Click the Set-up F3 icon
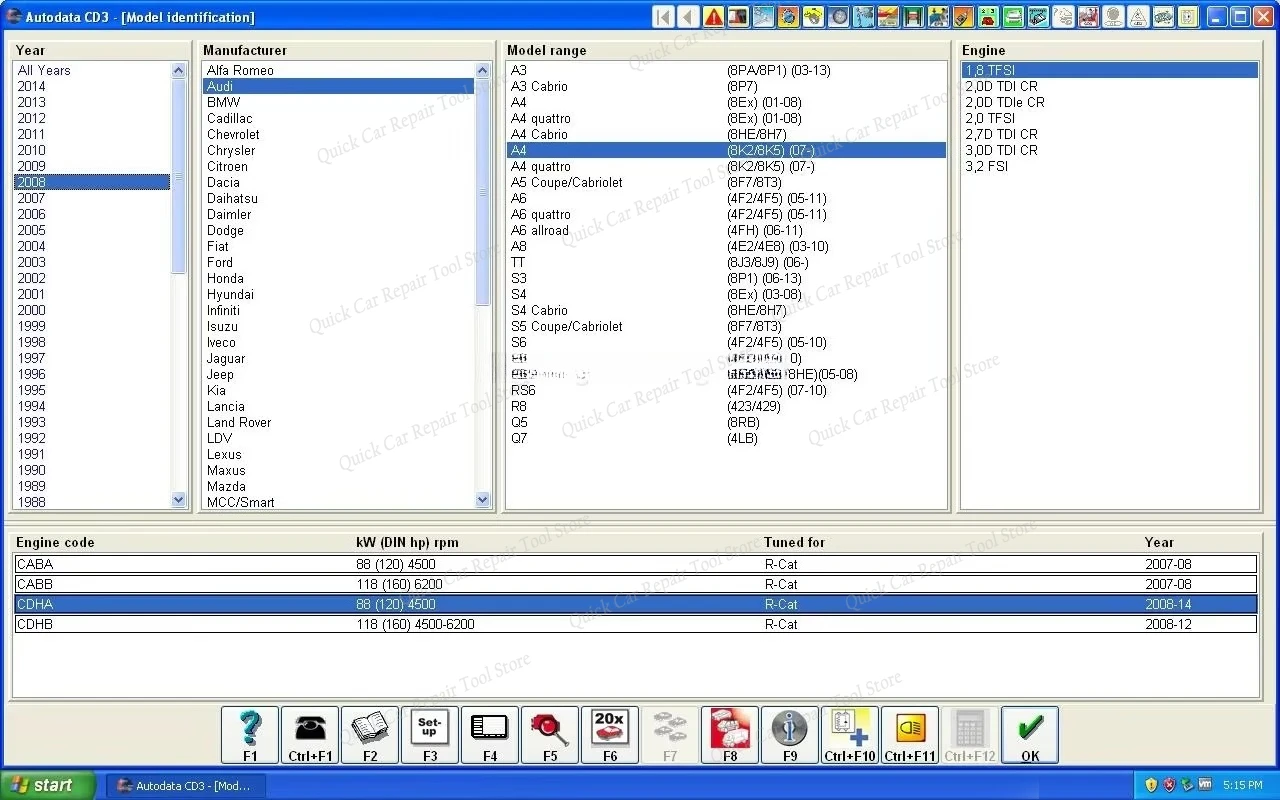The image size is (1280, 800). pos(430,733)
